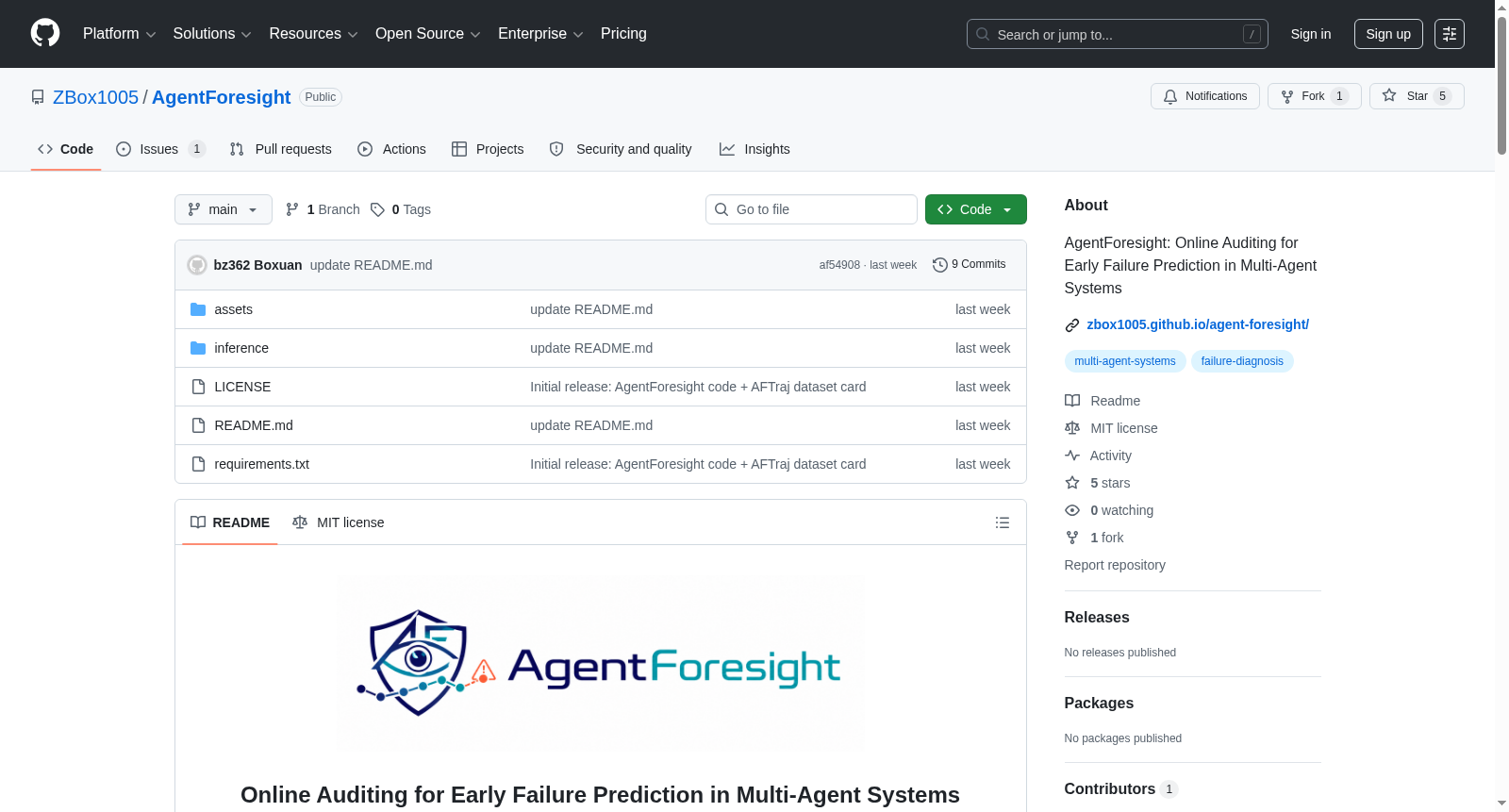Click the Notifications button

pos(1205,96)
